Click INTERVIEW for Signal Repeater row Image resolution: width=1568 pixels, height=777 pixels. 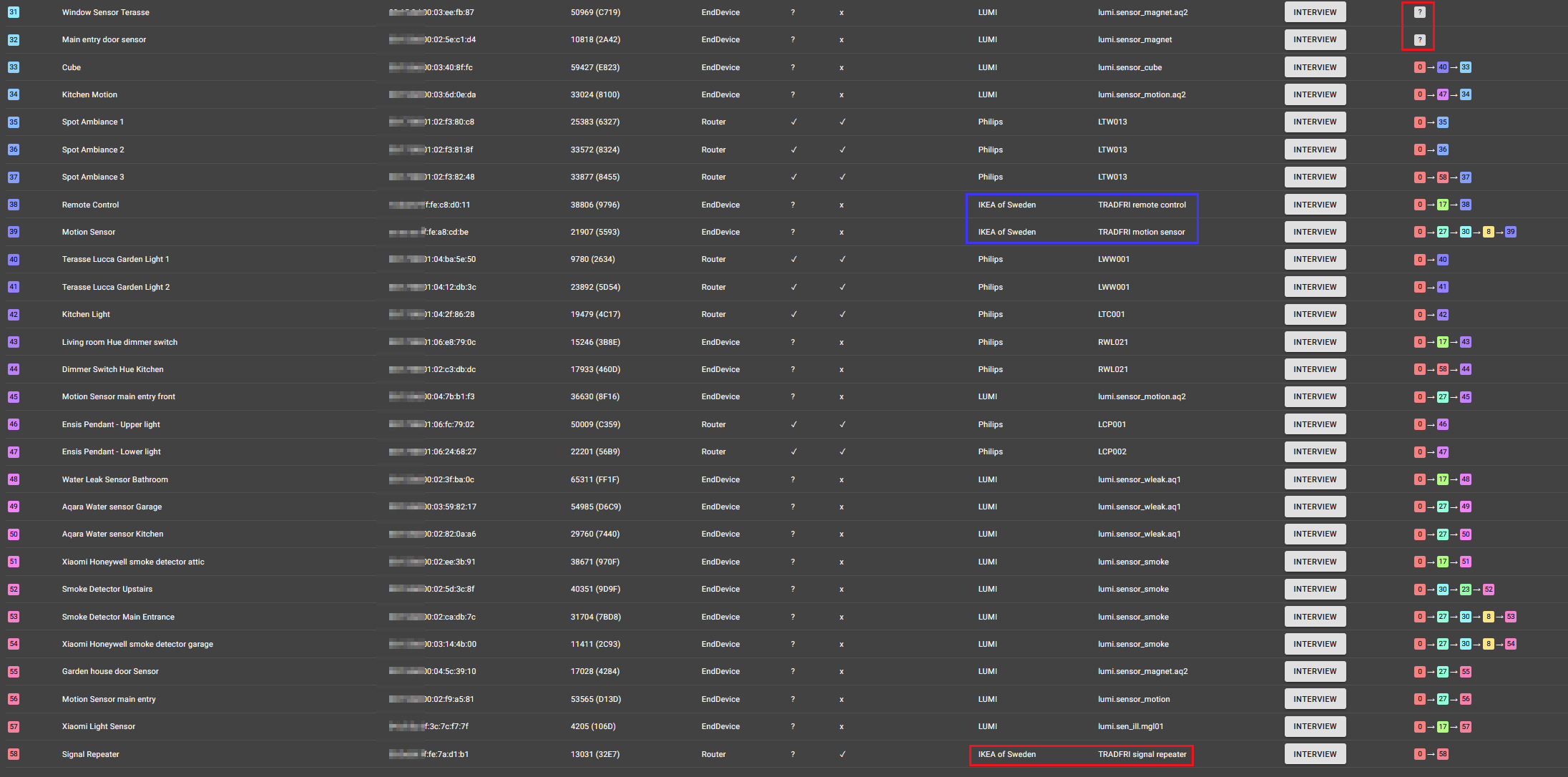pyautogui.click(x=1314, y=754)
